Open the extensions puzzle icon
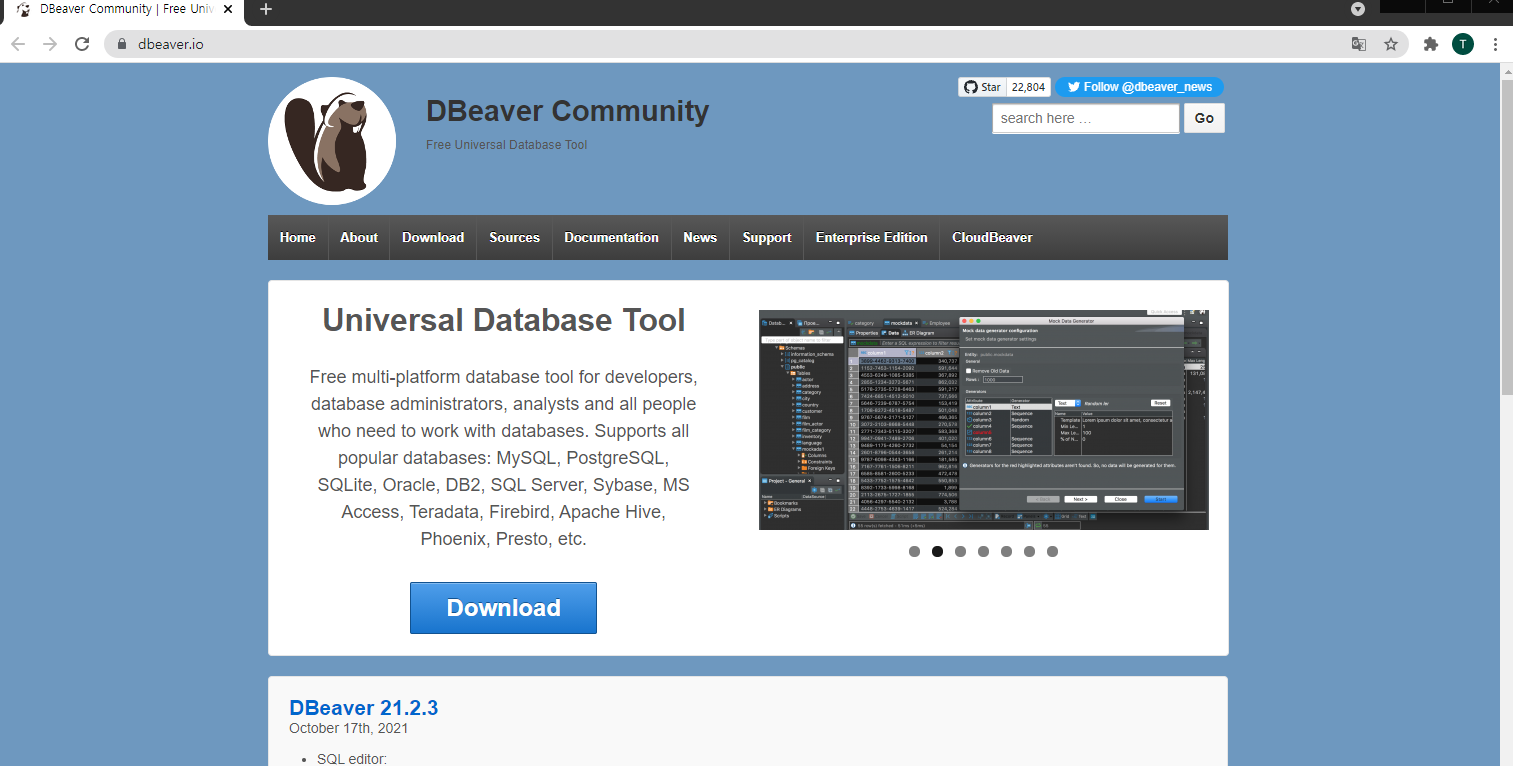 pyautogui.click(x=1431, y=44)
